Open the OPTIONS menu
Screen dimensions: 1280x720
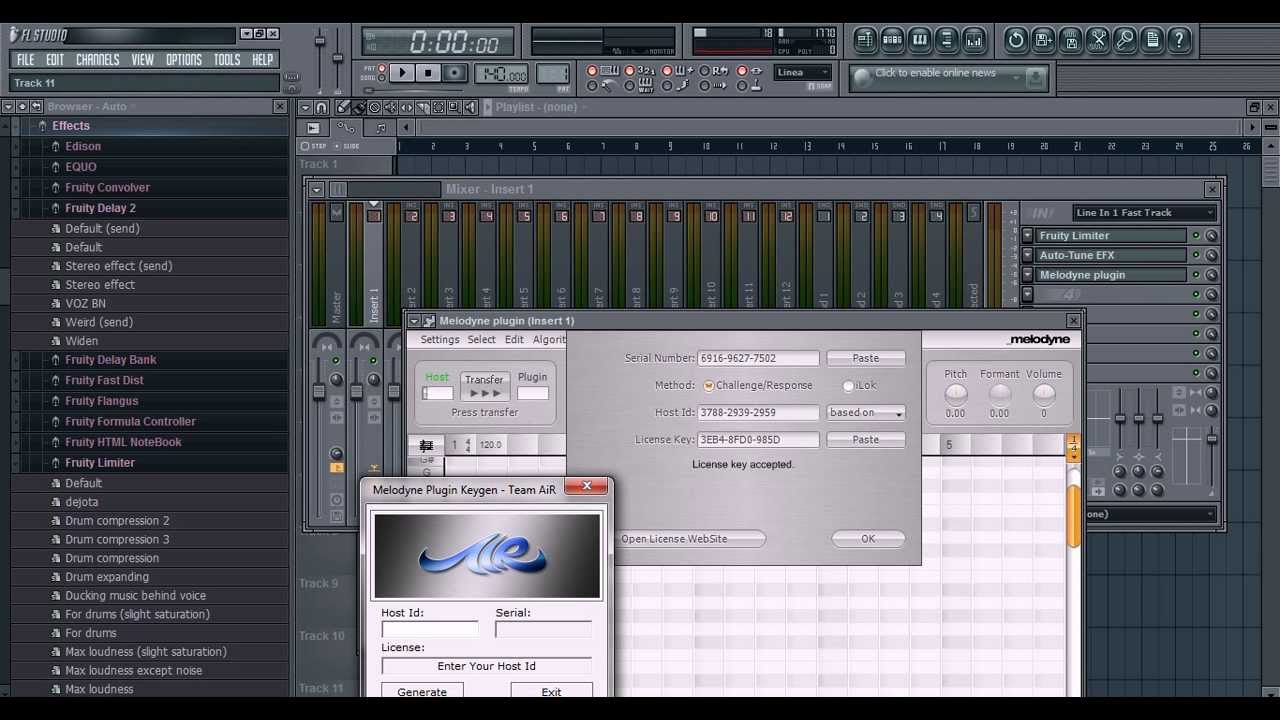click(x=183, y=60)
